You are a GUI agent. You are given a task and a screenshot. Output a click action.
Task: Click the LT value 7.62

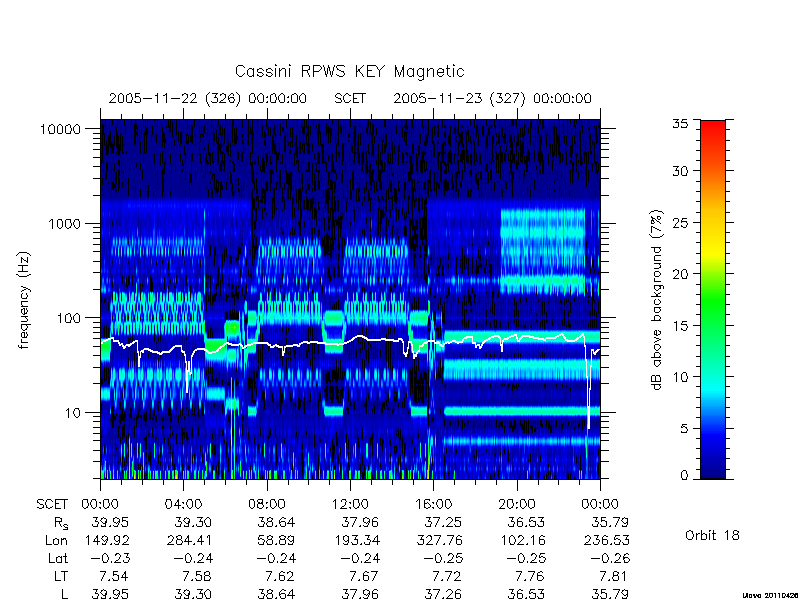coord(280,576)
